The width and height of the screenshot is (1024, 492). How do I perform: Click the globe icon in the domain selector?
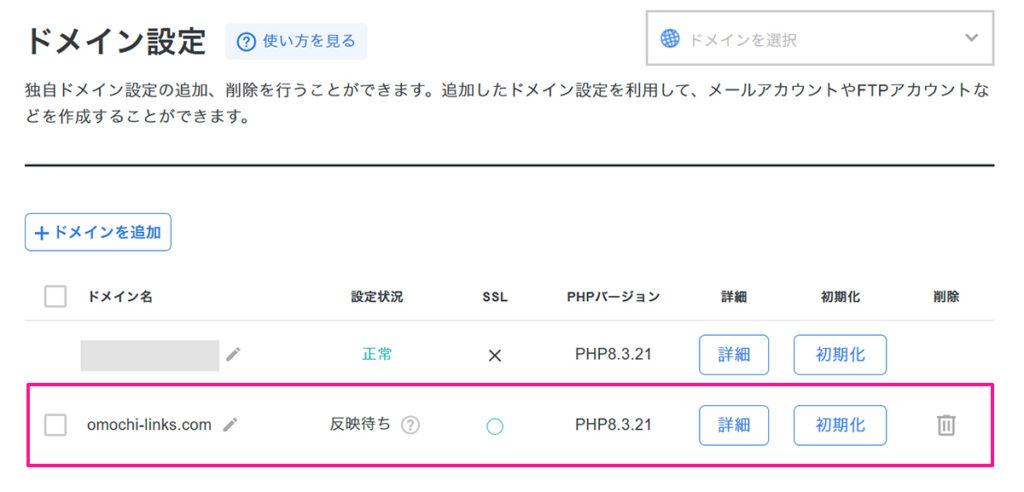[670, 39]
